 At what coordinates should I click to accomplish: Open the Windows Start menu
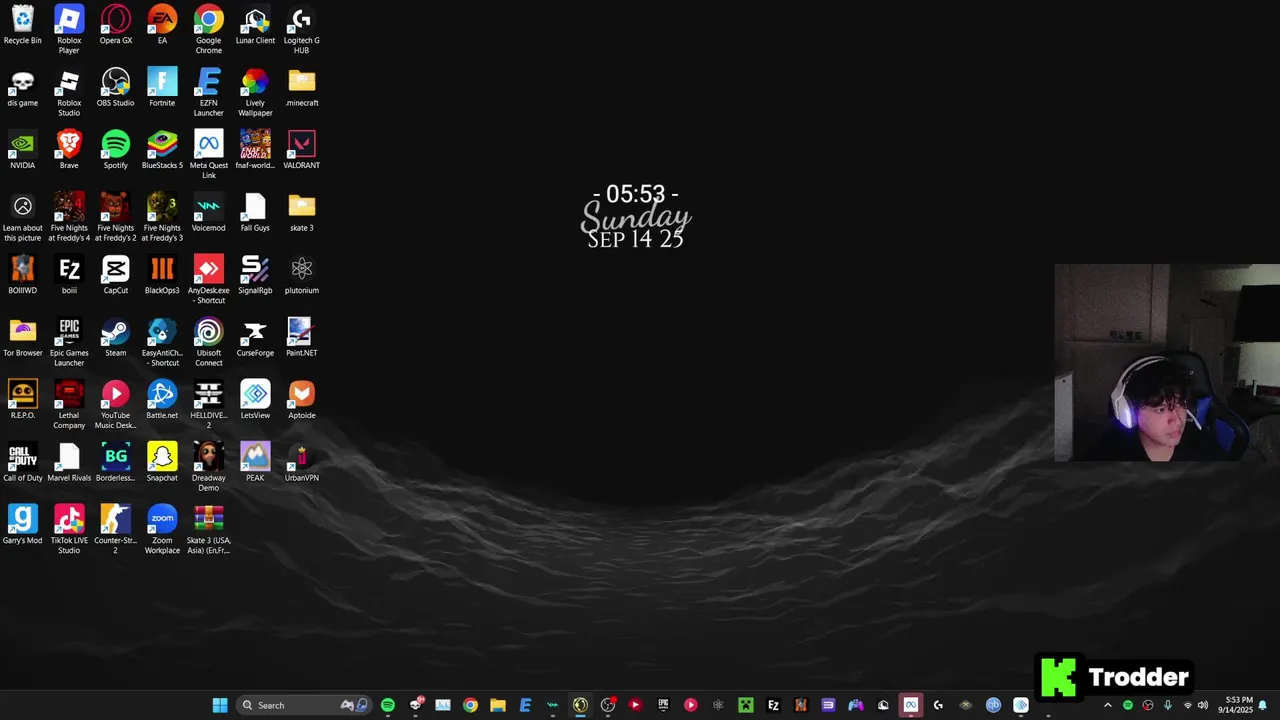[x=220, y=705]
